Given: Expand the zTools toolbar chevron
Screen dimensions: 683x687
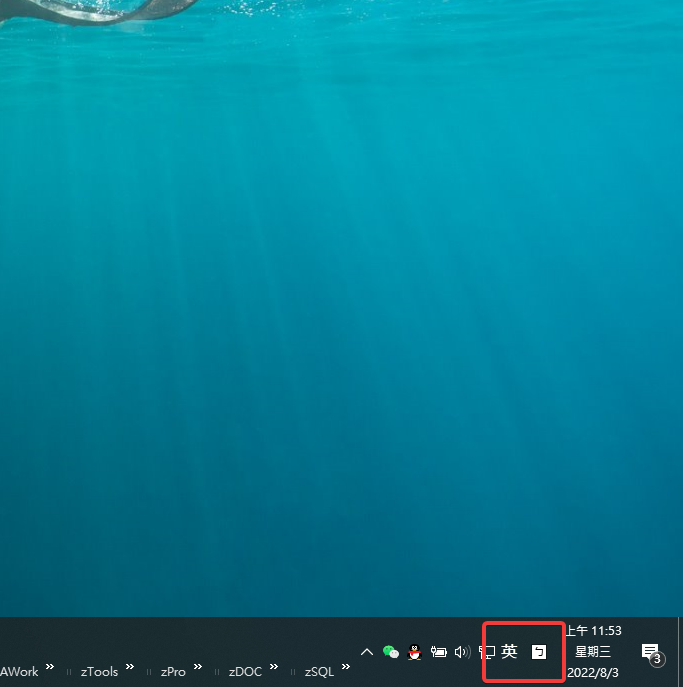Looking at the screenshot, I should 130,667.
